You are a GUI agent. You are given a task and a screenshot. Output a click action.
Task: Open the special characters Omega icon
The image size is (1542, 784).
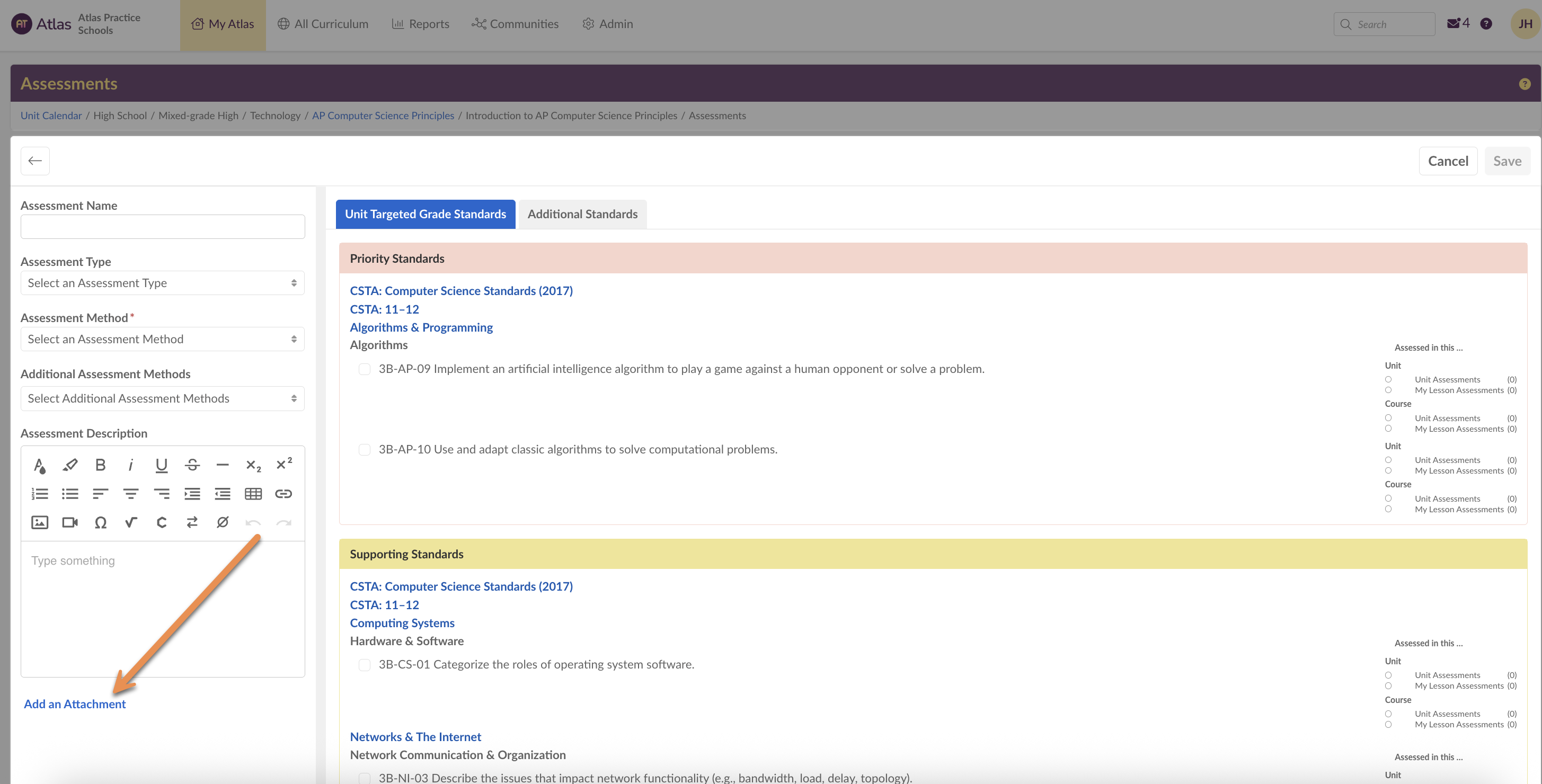(101, 522)
